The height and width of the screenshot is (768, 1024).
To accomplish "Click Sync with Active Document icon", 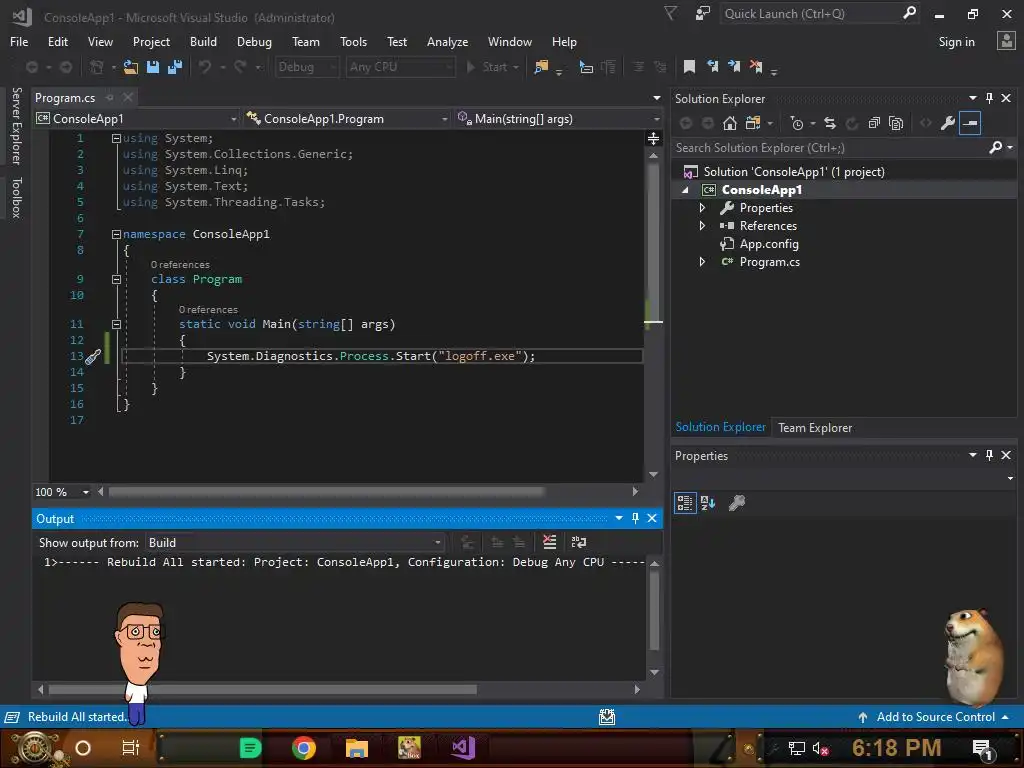I will click(x=829, y=123).
